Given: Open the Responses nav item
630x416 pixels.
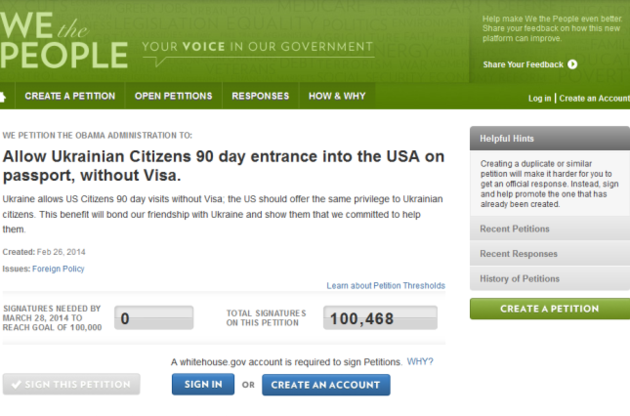Looking at the screenshot, I should click(260, 97).
